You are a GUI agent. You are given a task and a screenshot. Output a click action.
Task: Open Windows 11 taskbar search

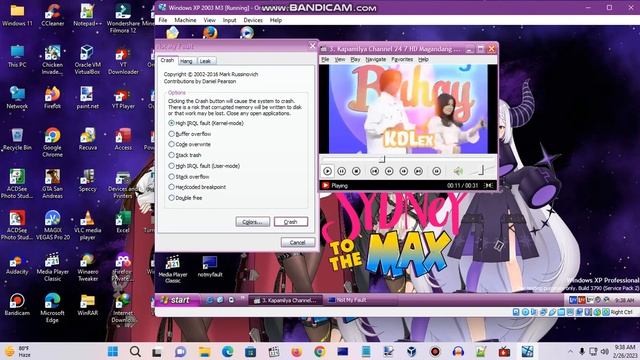[136, 351]
